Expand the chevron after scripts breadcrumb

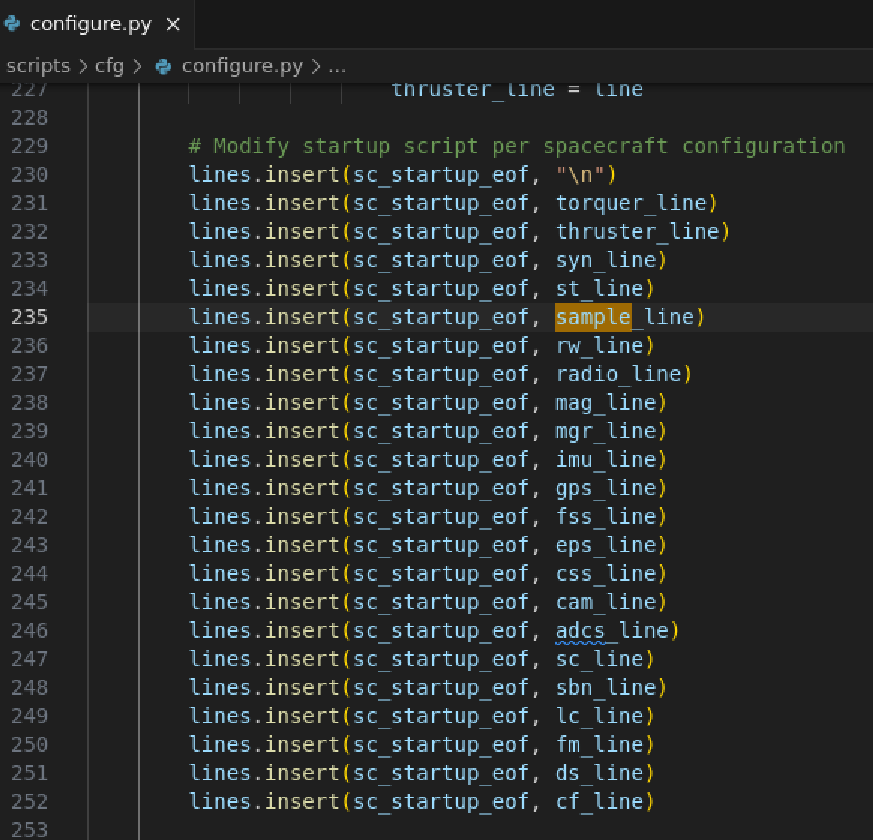coord(83,67)
